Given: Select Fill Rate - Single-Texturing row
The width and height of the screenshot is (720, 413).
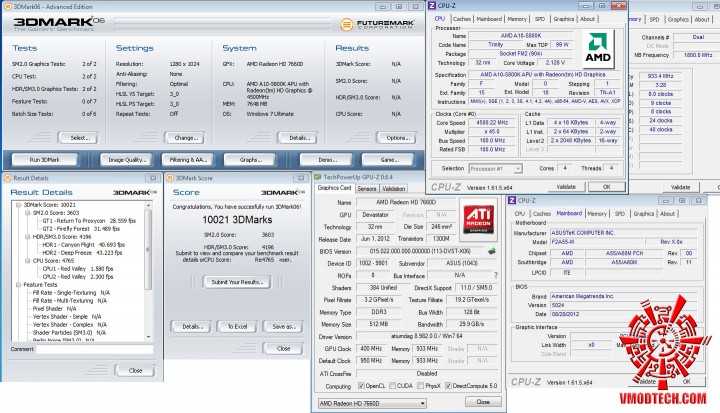Looking at the screenshot, I should 71,293.
